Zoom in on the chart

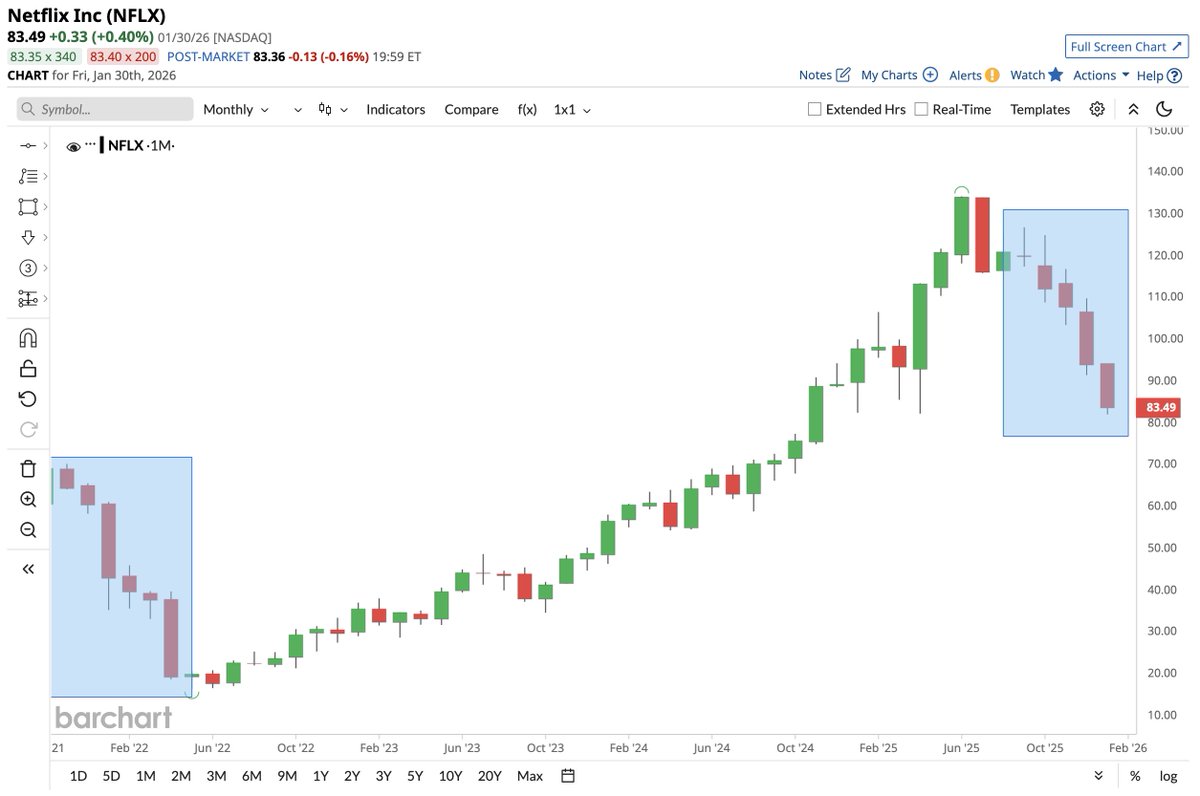point(28,499)
